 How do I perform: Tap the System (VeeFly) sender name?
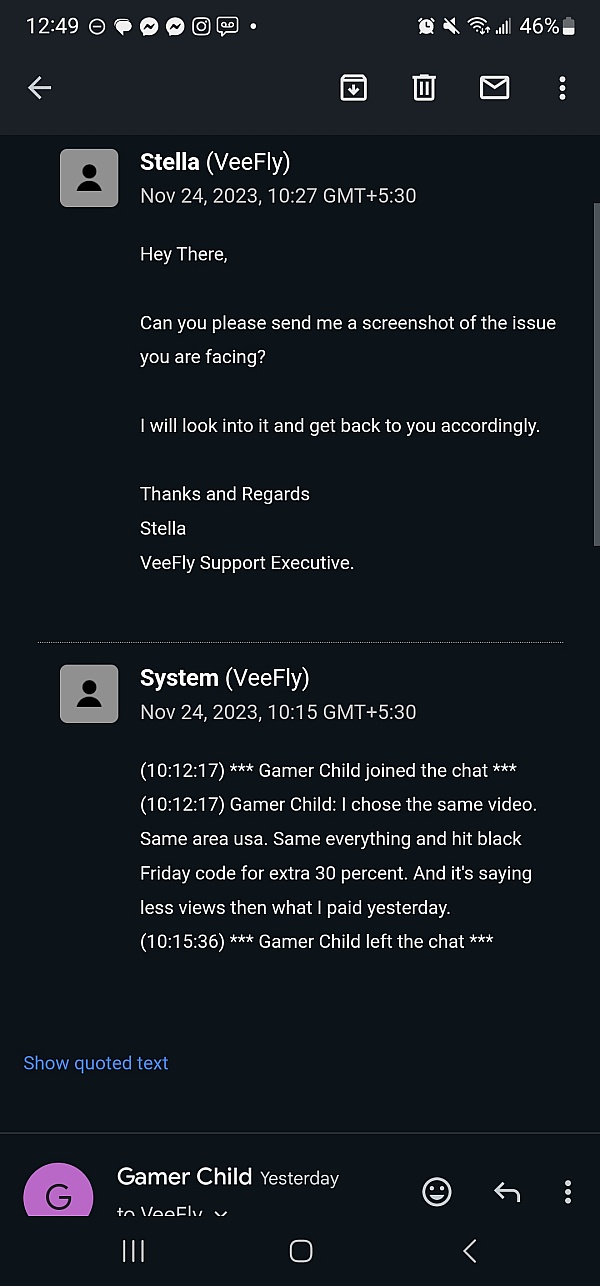point(224,678)
